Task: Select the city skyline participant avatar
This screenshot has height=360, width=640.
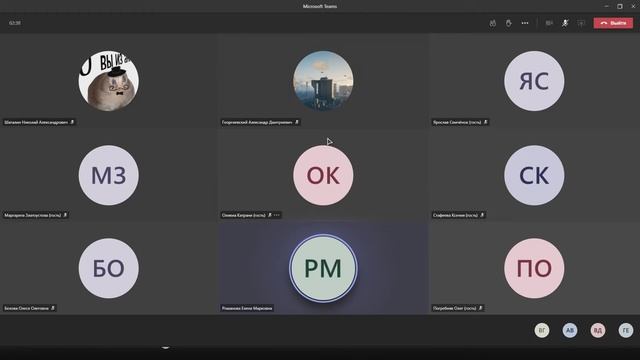Action: (x=323, y=81)
